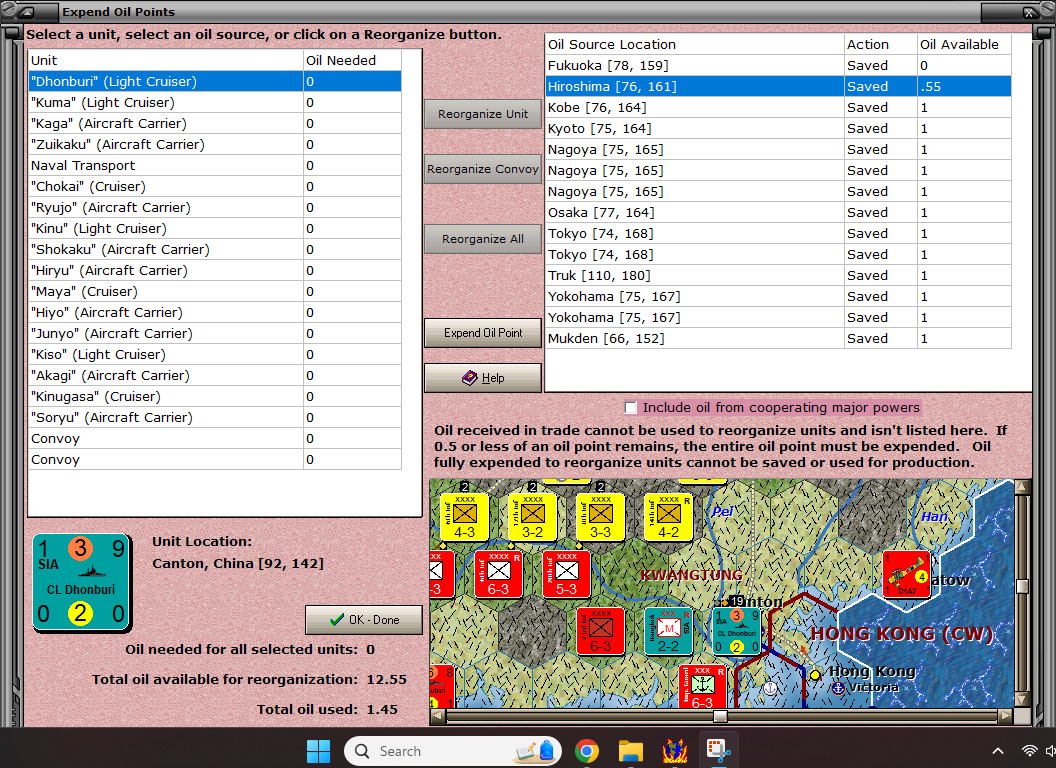
Task: Click the Windows taskbar search box
Action: 453,750
